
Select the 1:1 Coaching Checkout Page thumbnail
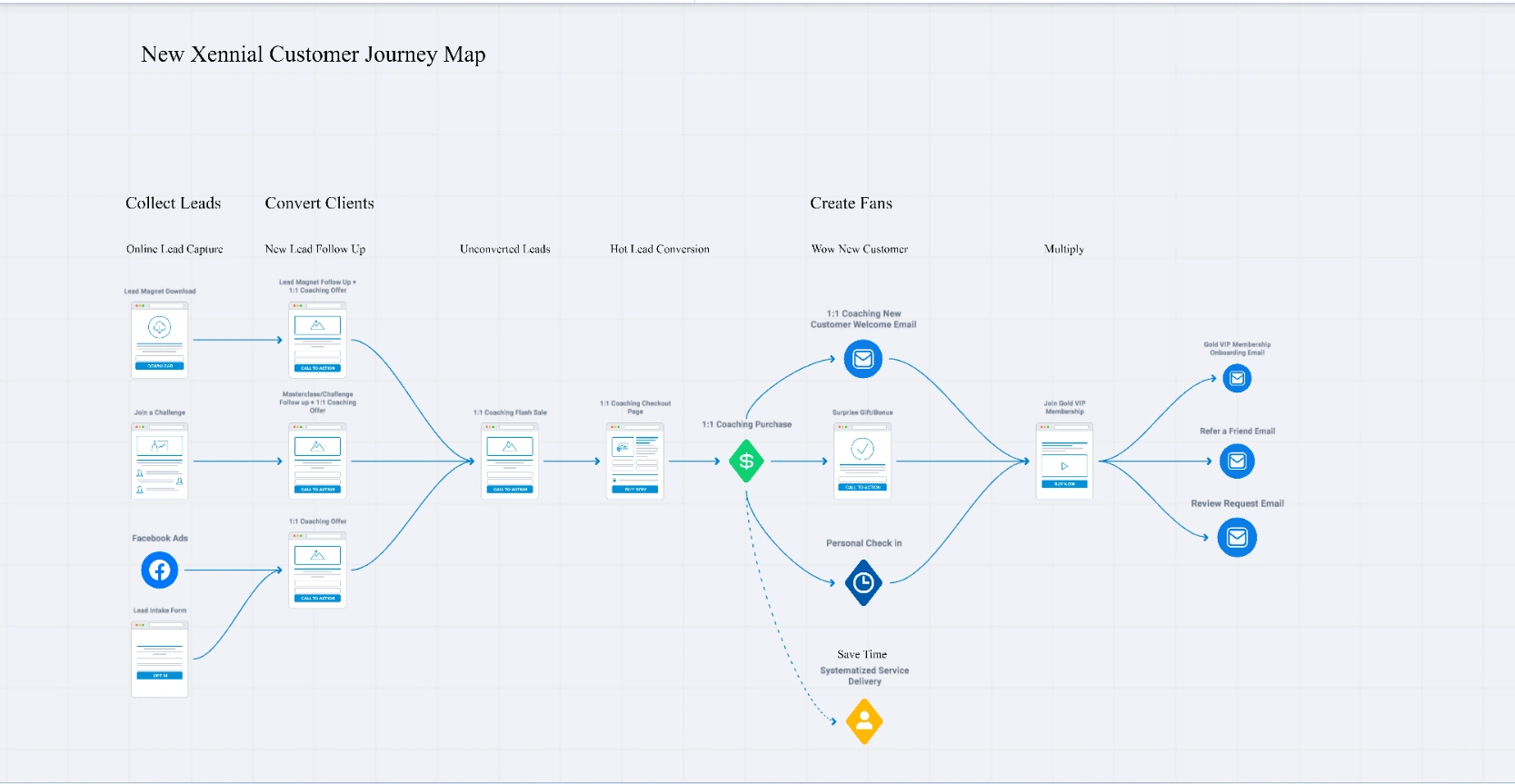pos(635,461)
